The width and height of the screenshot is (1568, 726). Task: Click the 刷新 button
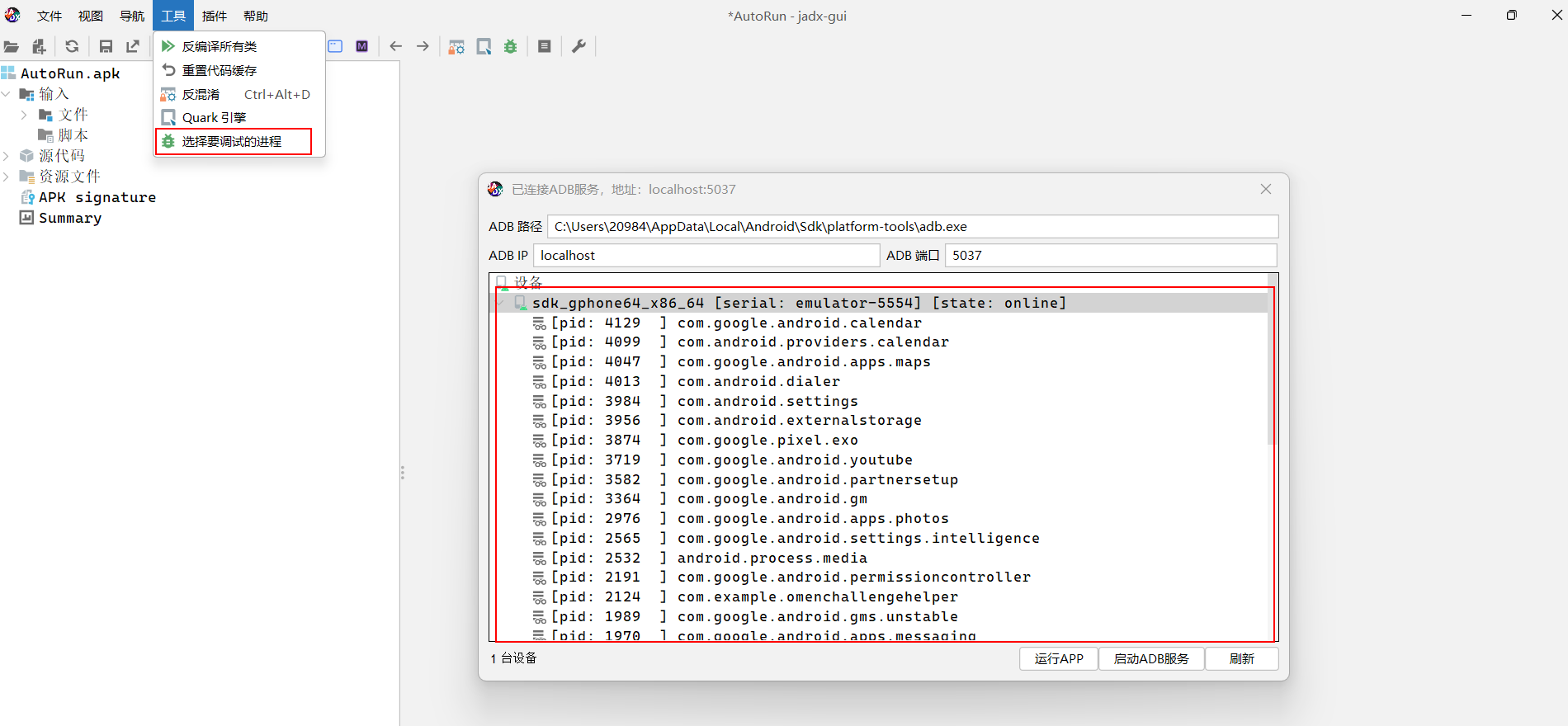1242,658
